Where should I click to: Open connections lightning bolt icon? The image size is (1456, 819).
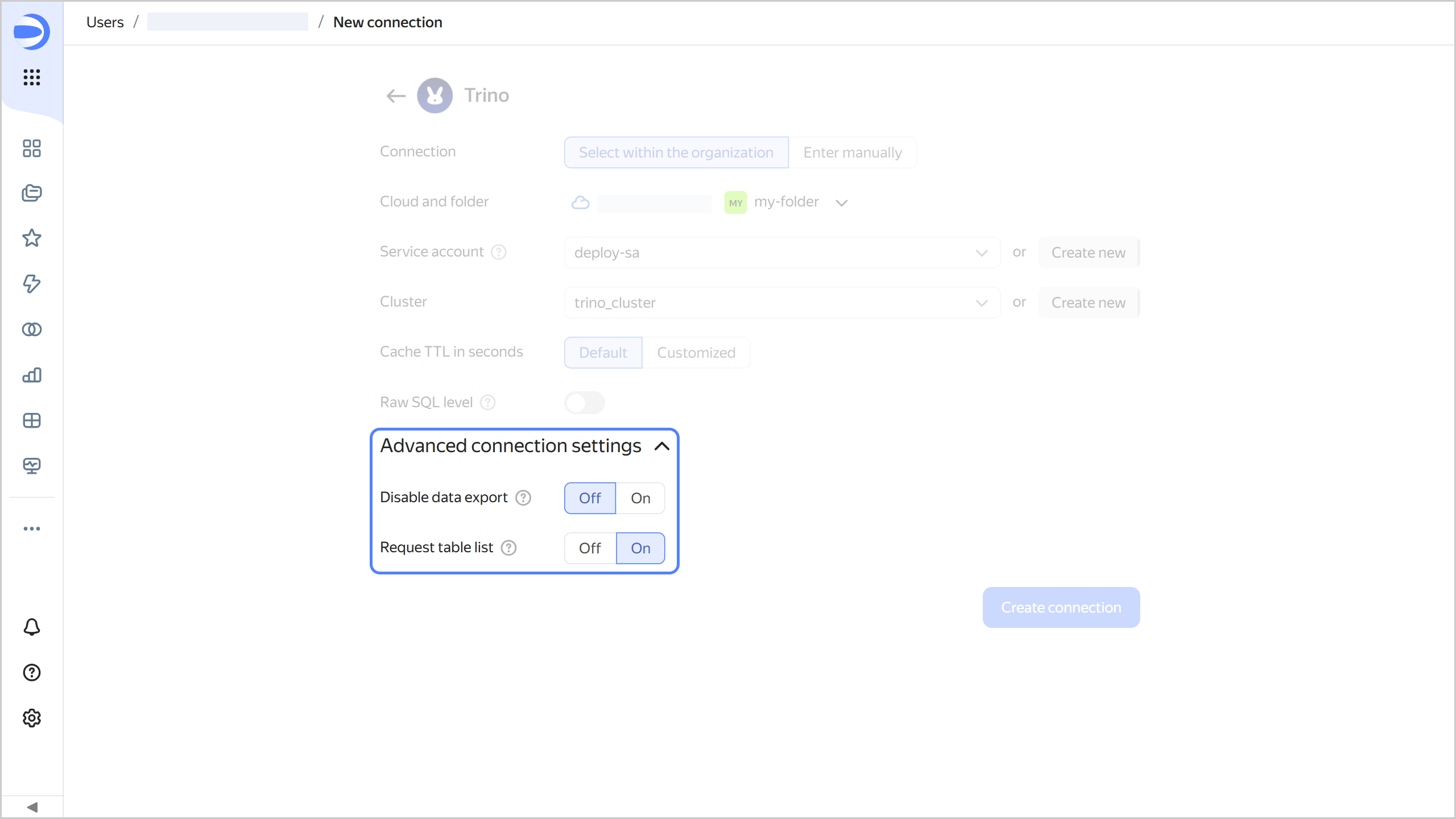(x=32, y=284)
